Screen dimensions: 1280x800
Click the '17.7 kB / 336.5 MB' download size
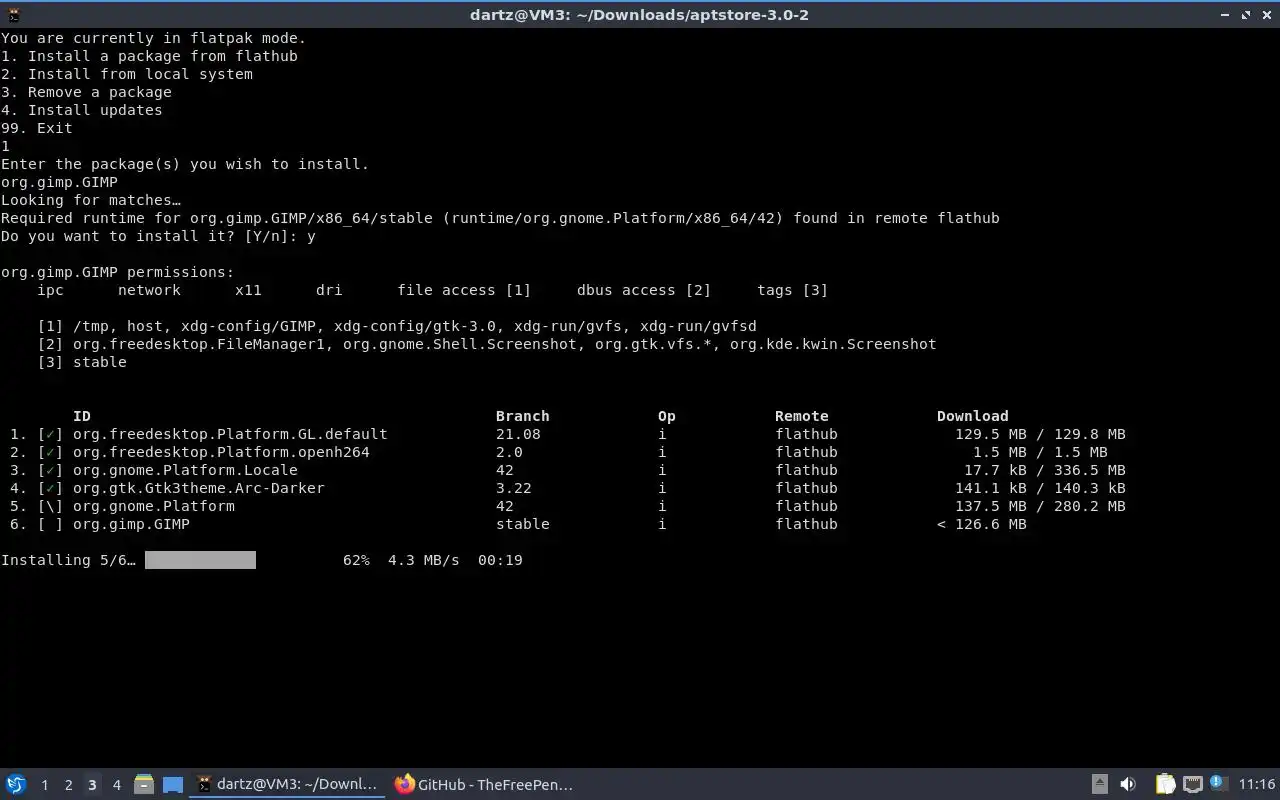(1045, 470)
